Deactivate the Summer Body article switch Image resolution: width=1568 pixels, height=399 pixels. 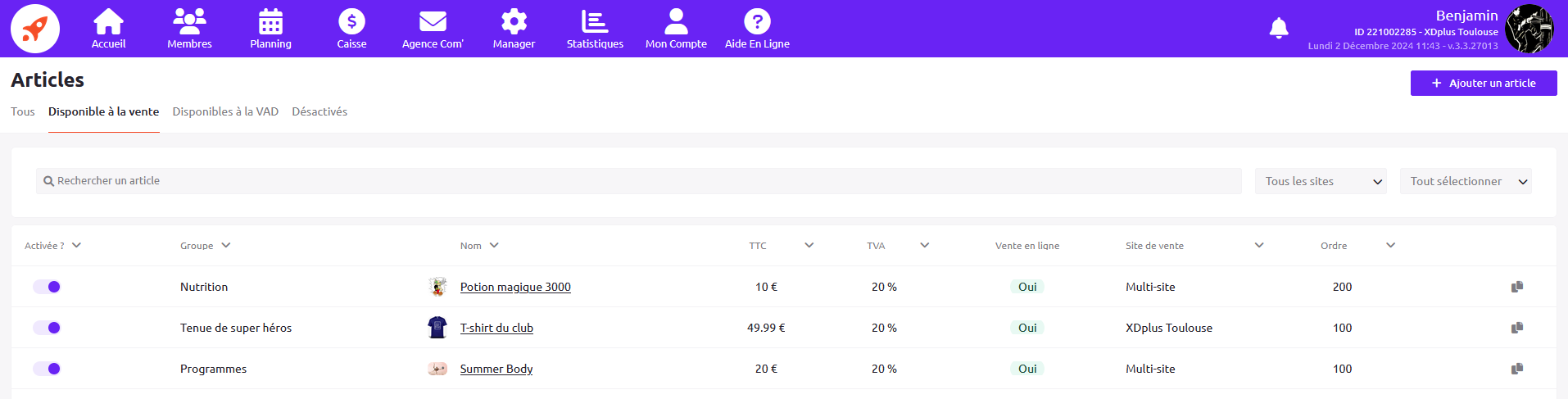coord(47,369)
